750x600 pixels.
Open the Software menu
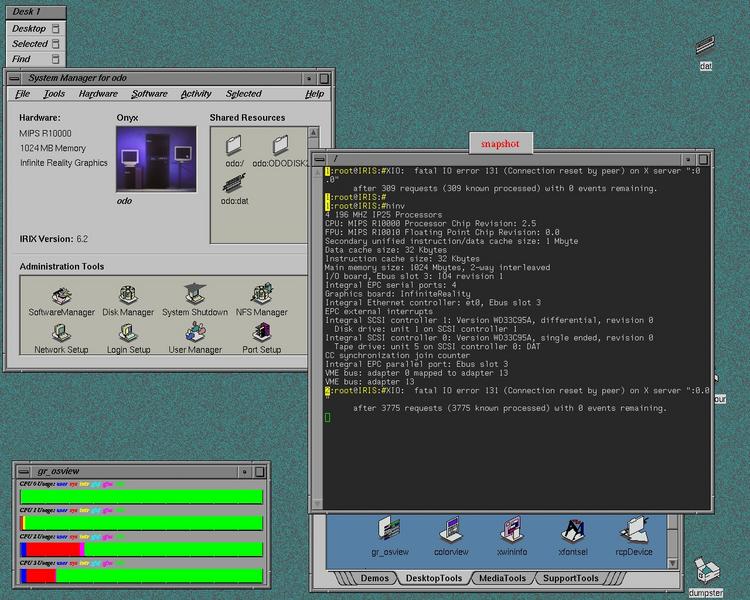pos(150,94)
